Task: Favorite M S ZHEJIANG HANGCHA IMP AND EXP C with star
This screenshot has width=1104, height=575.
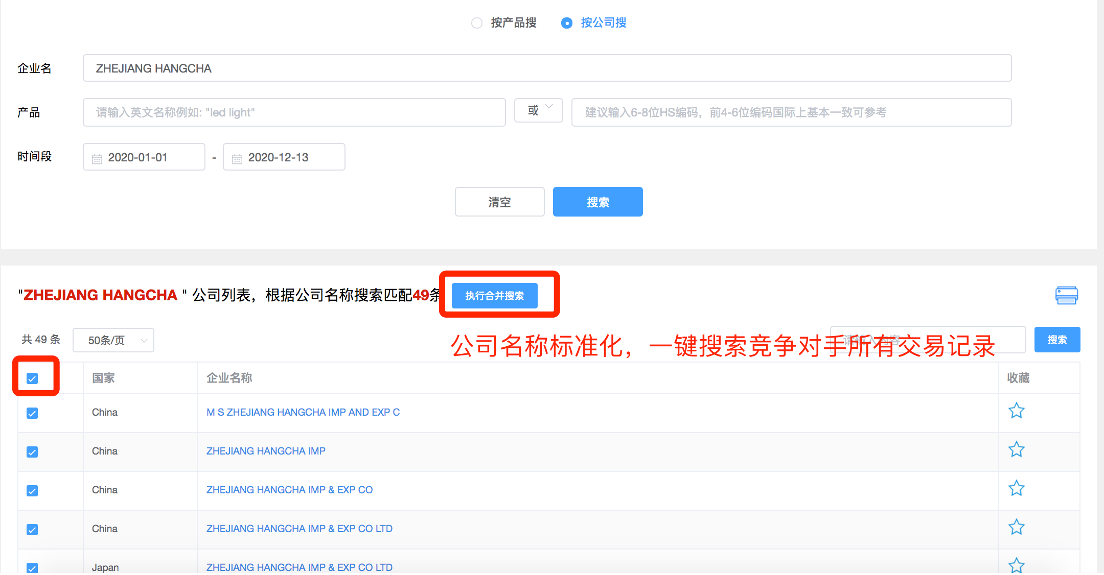Action: click(1016, 410)
